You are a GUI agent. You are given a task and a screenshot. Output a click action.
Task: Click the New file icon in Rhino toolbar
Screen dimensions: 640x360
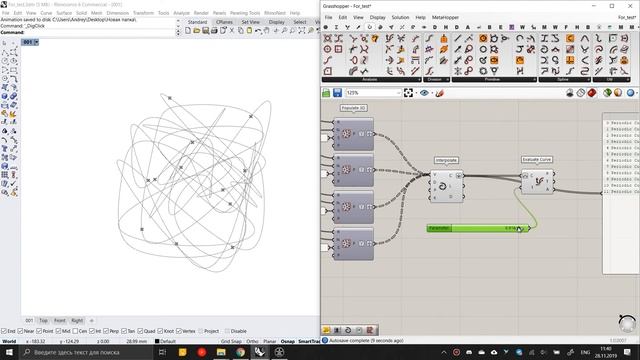[x=188, y=31]
